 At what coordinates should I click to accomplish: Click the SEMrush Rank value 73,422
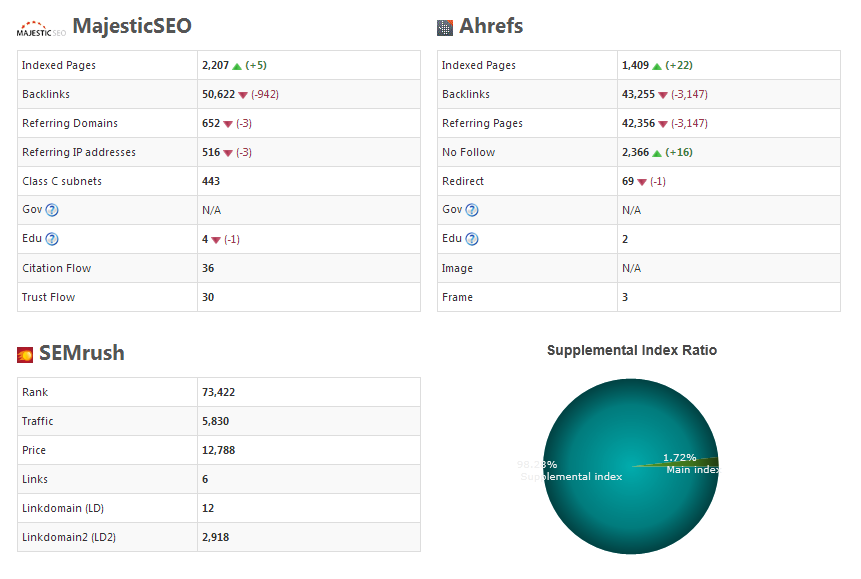[x=218, y=392]
